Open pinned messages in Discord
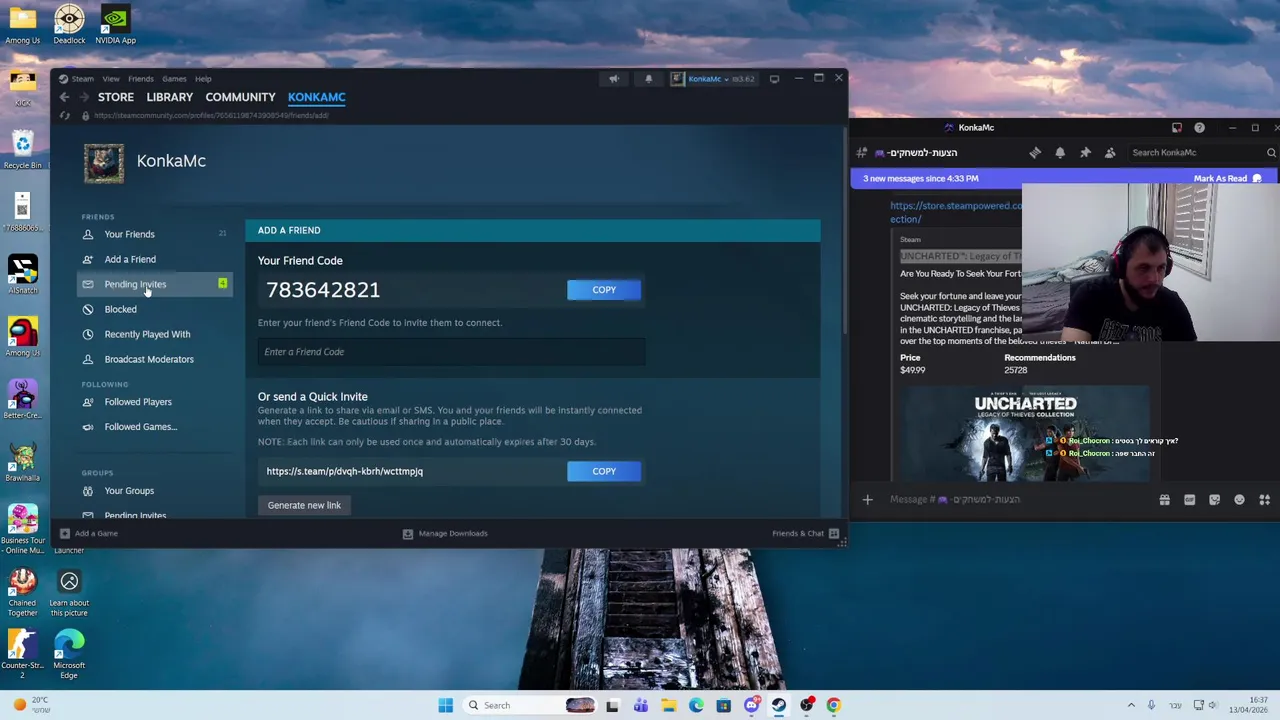 pos(1085,153)
